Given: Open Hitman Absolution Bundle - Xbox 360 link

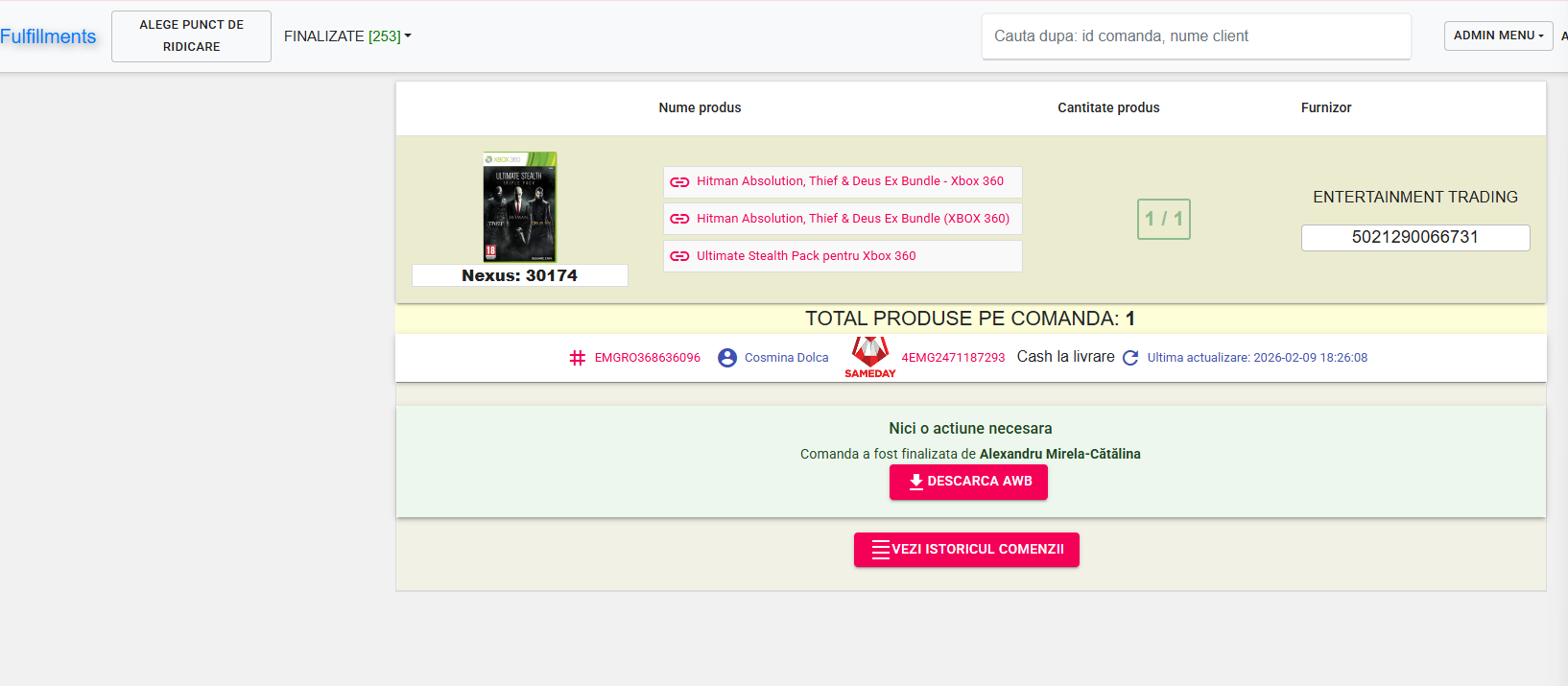Looking at the screenshot, I should point(849,181).
